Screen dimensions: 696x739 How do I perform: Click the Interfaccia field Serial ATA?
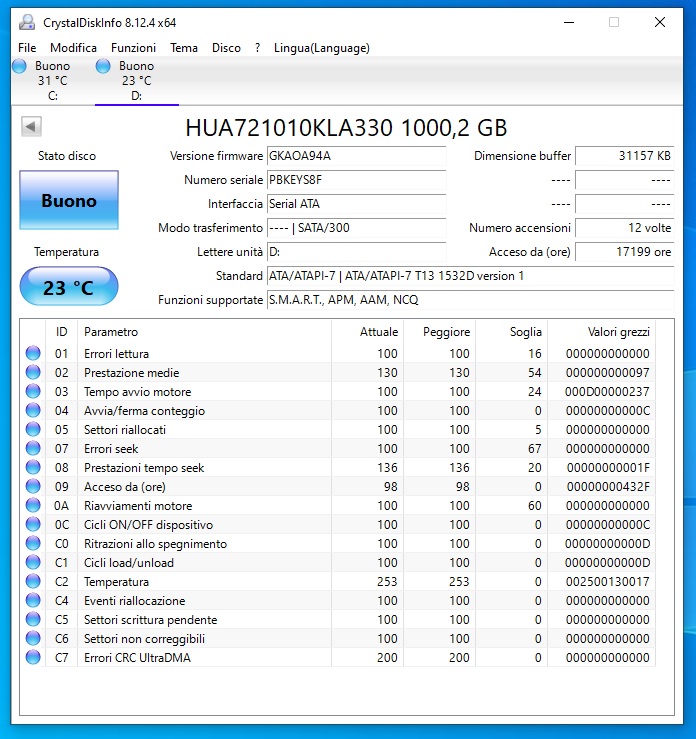tap(356, 204)
